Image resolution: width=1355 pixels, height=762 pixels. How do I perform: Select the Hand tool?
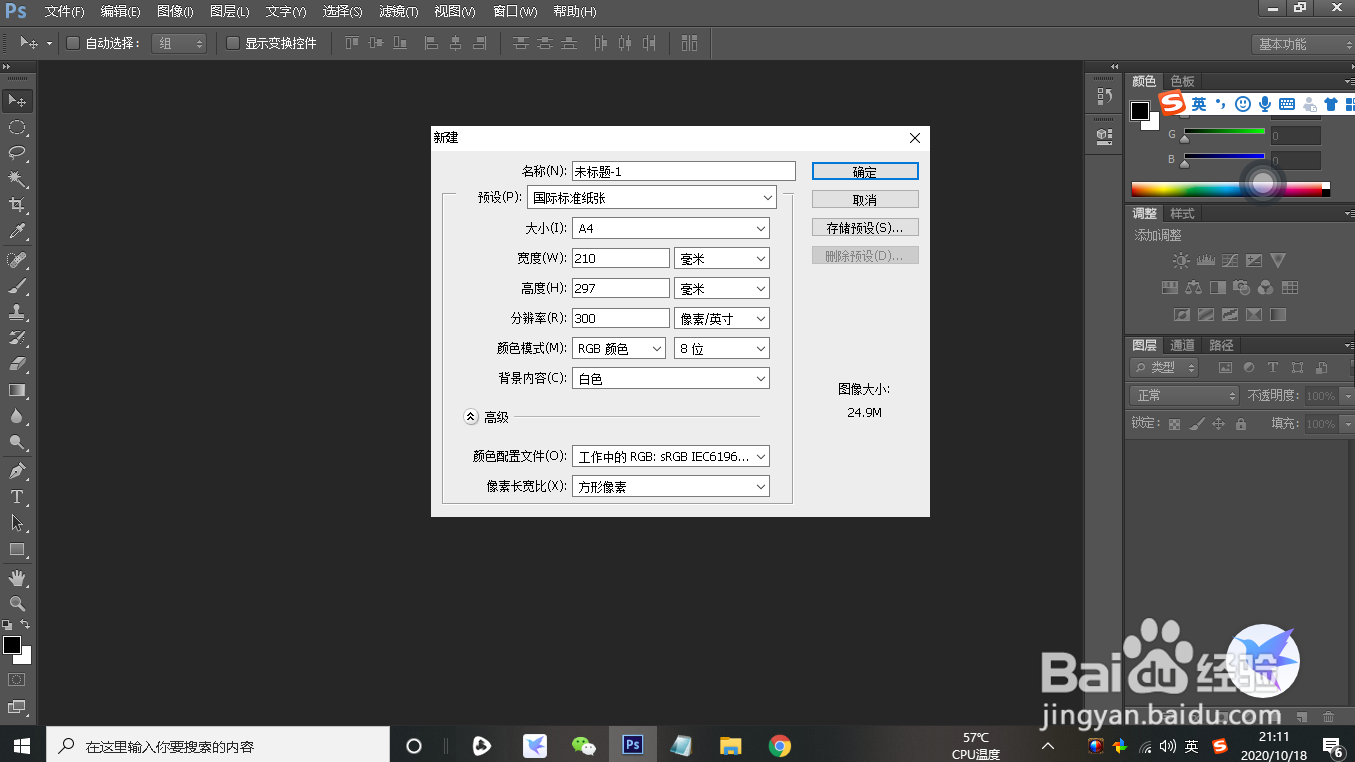[17, 578]
